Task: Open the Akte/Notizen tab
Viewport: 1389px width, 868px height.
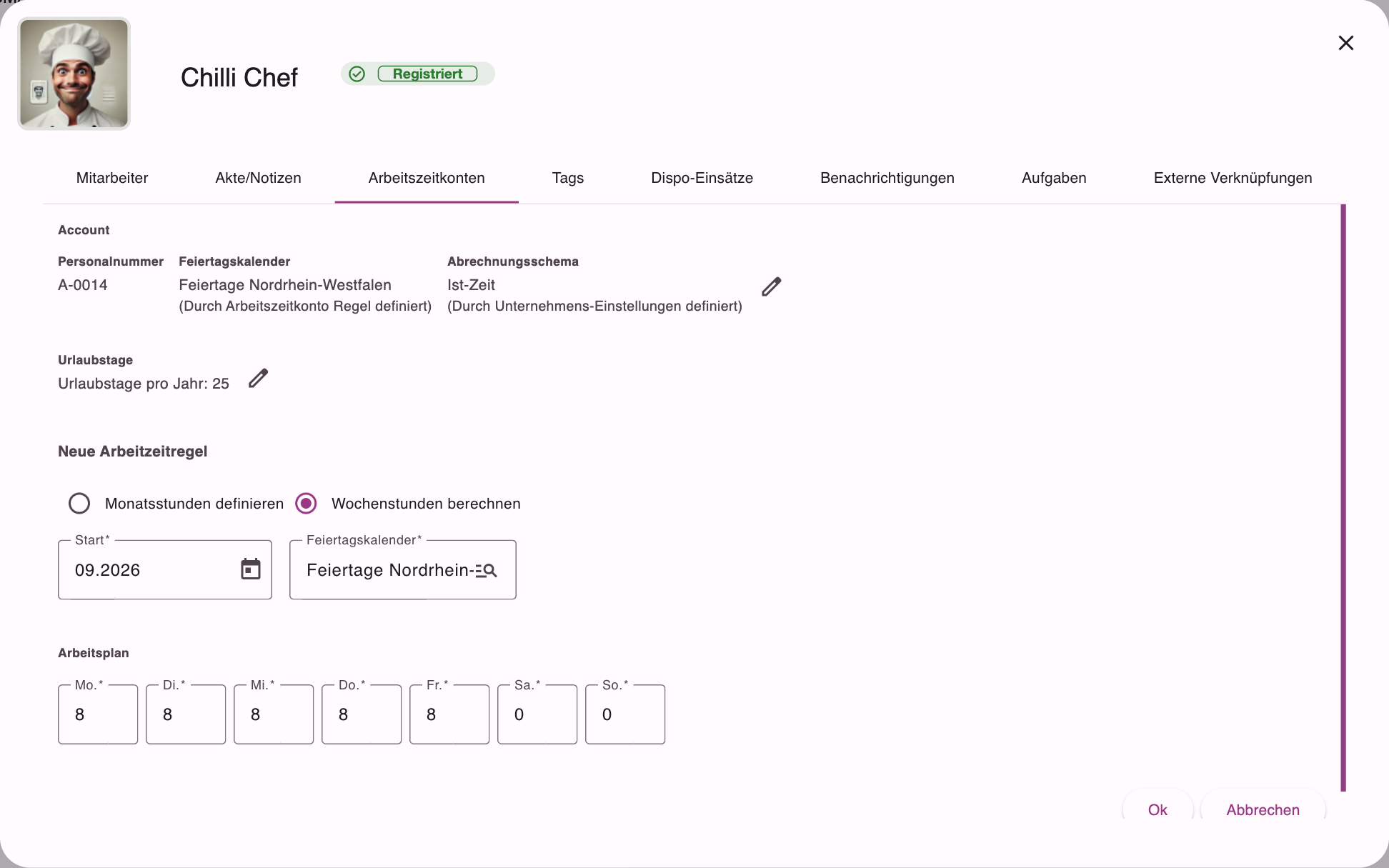Action: [x=258, y=178]
